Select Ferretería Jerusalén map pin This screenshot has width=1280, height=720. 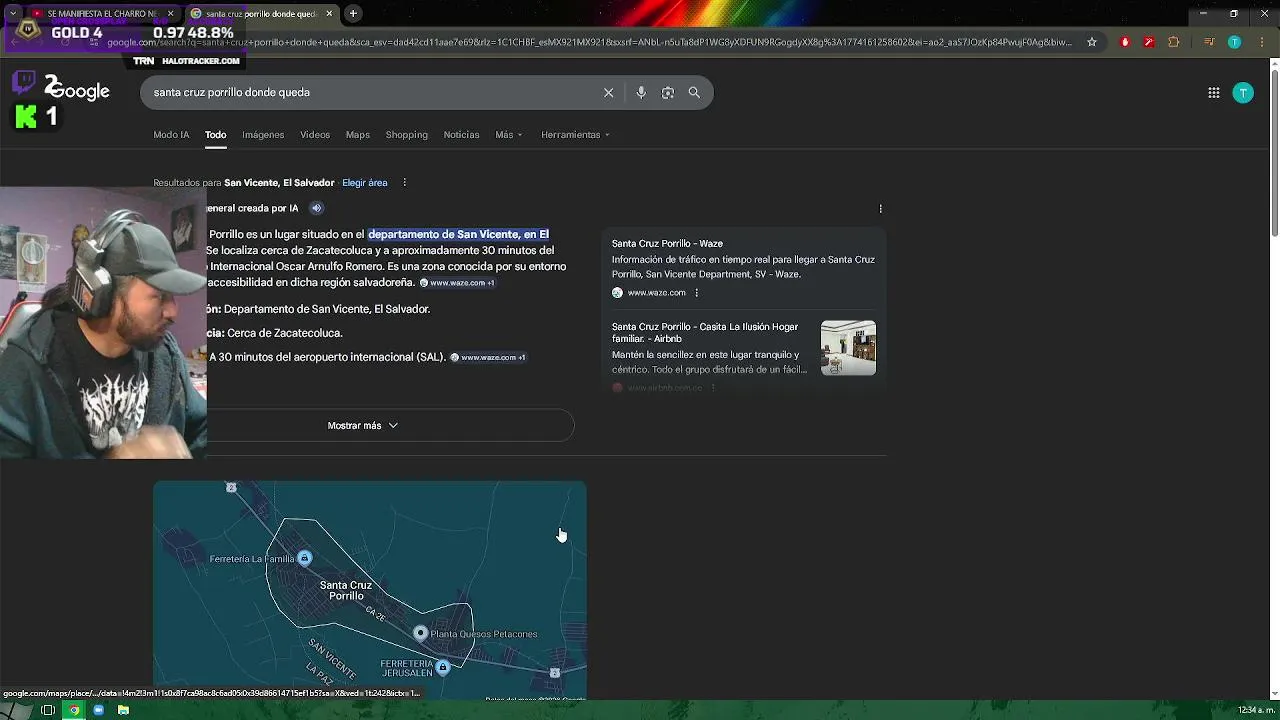click(x=443, y=667)
